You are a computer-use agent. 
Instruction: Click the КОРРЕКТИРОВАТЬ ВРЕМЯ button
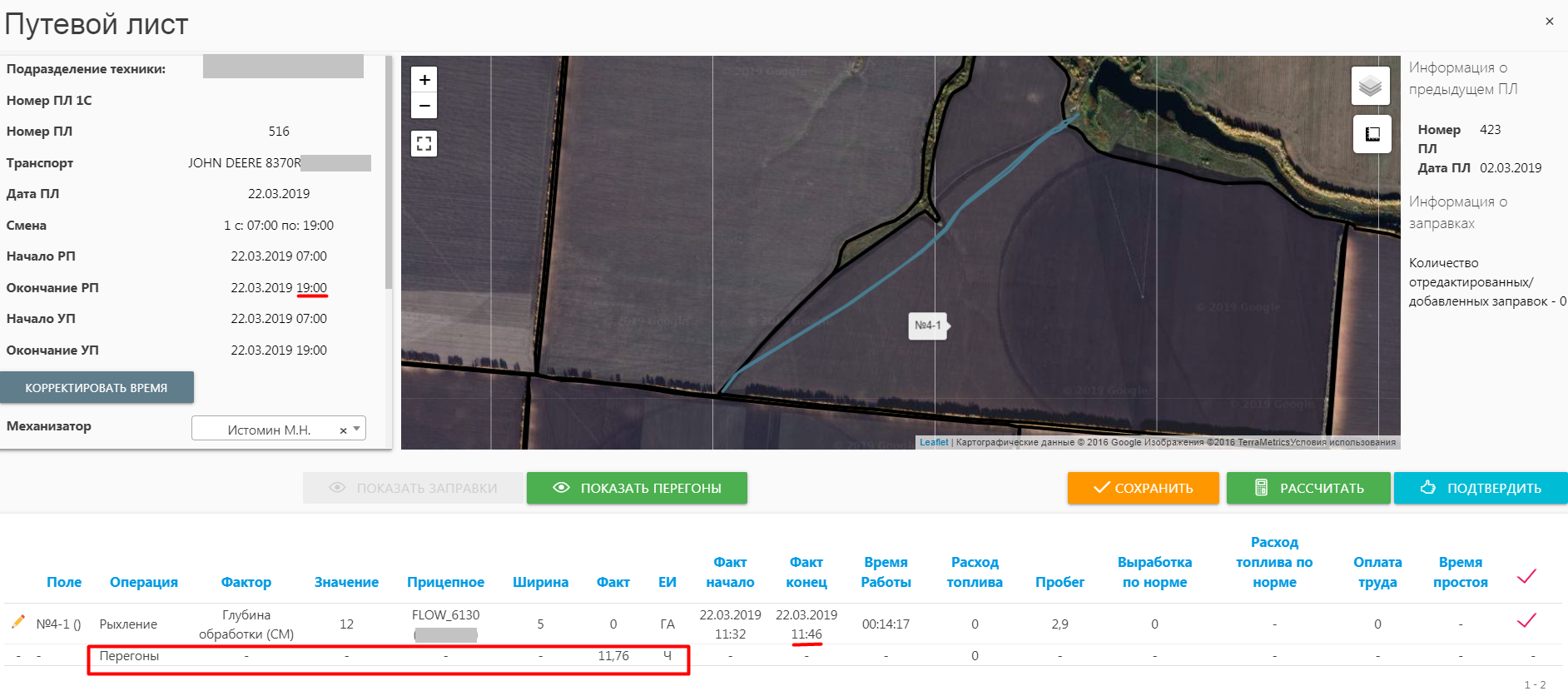(x=97, y=388)
